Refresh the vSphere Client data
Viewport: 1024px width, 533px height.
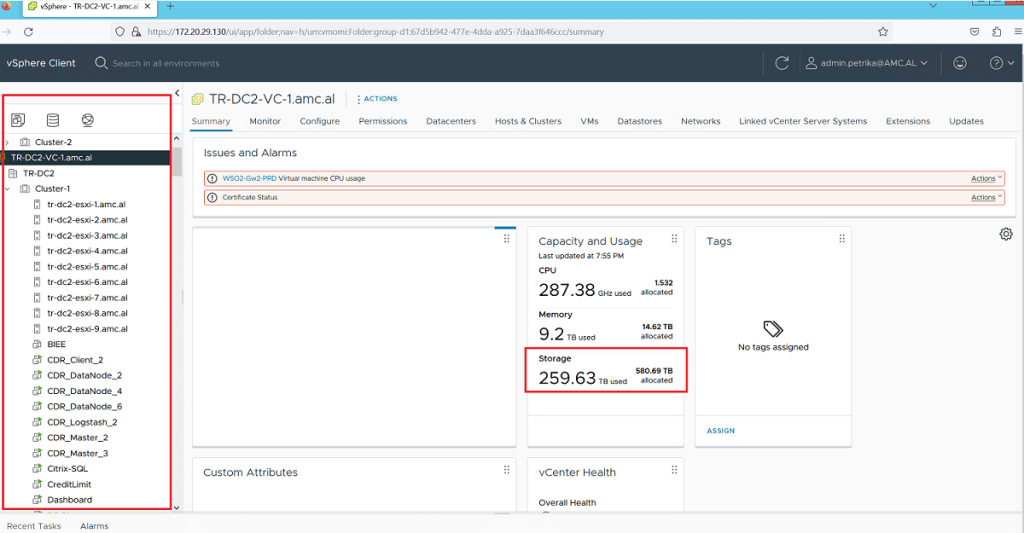(x=782, y=63)
